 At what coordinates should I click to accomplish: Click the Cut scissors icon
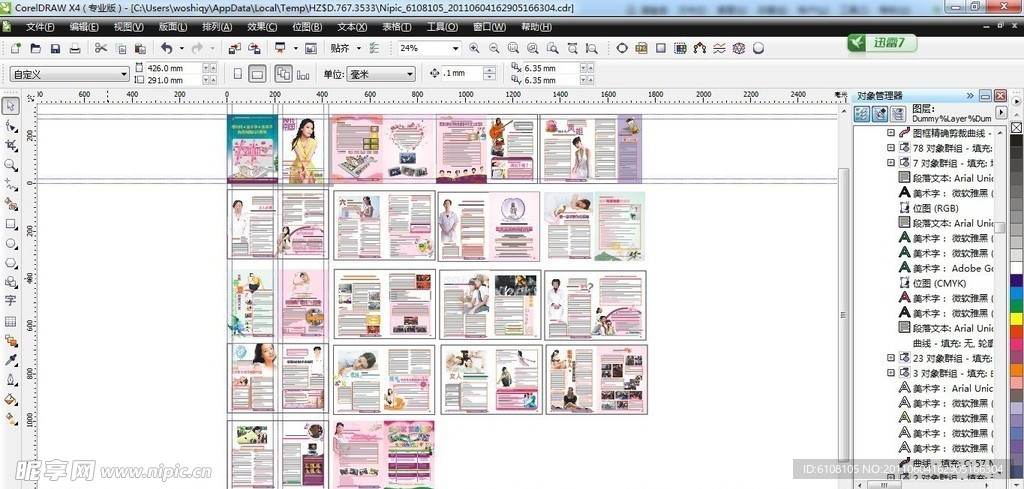tap(100, 48)
